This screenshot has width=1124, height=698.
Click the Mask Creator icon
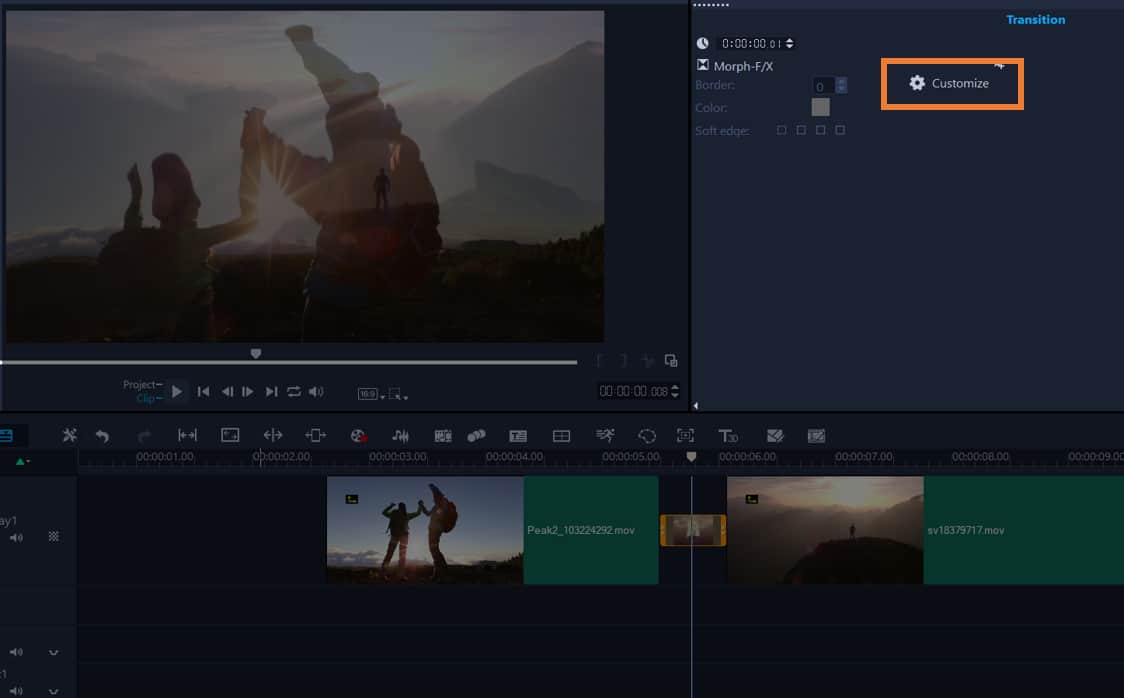point(647,435)
